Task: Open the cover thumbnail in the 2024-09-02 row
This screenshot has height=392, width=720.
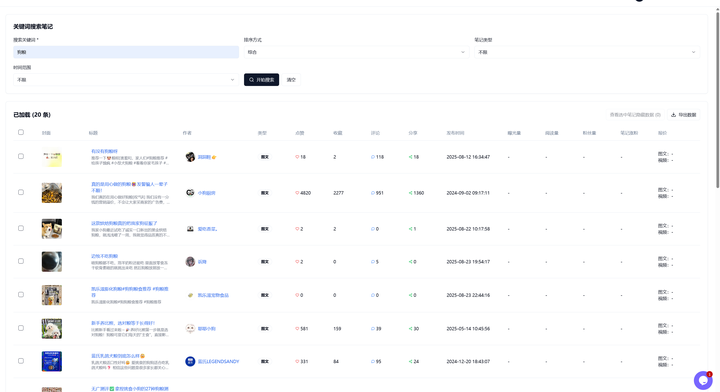Action: click(52, 193)
